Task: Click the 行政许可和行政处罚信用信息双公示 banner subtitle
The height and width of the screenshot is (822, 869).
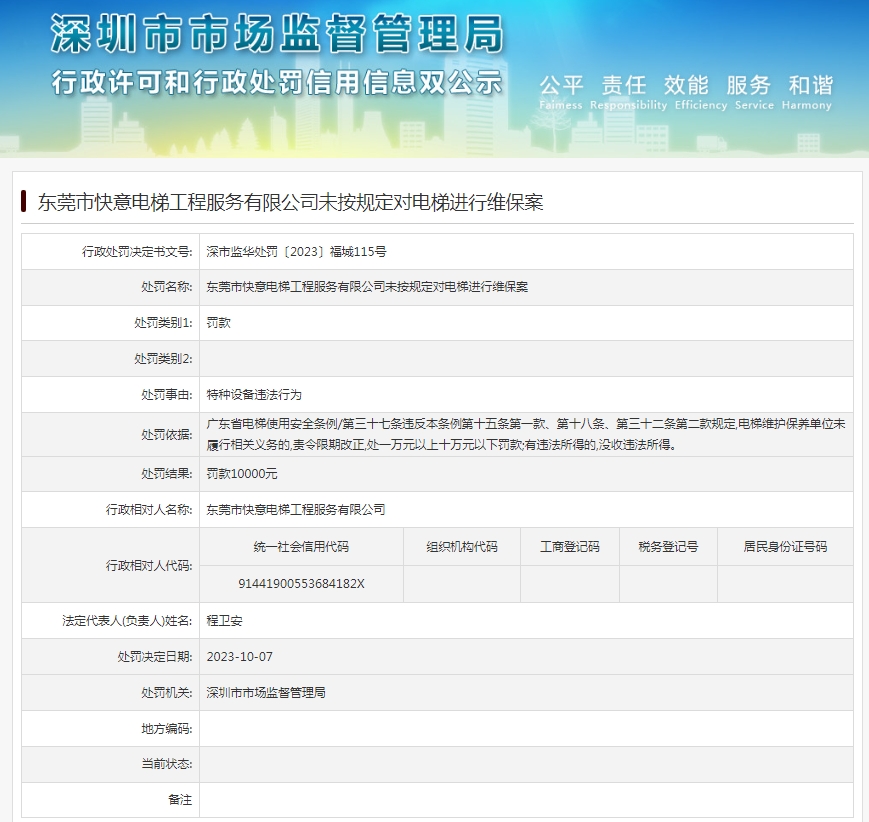Action: [277, 83]
